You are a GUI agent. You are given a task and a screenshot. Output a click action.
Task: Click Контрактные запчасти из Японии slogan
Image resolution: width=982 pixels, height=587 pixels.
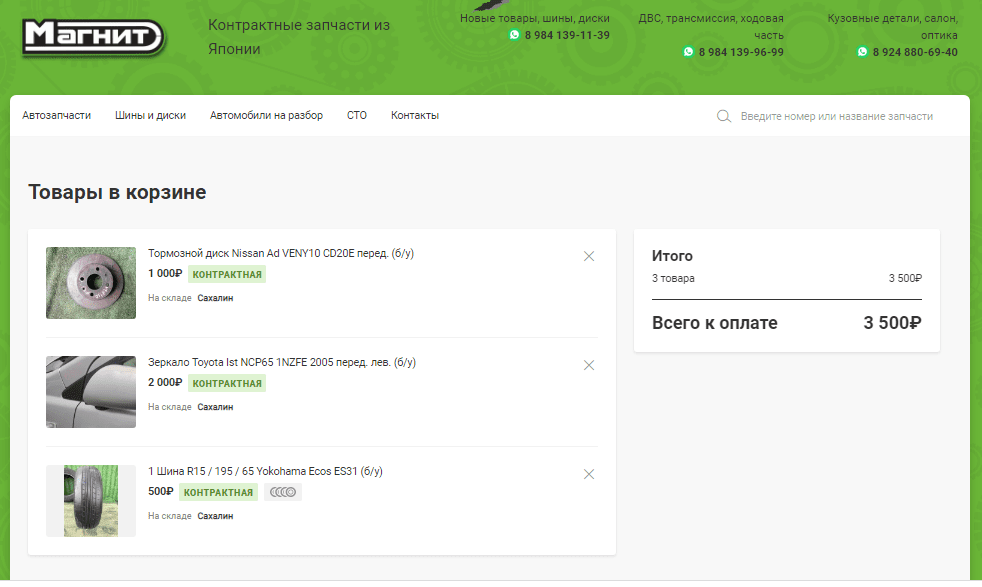(x=299, y=37)
